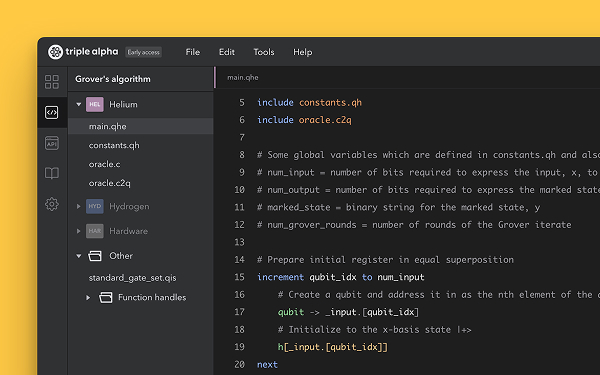The image size is (600, 375).
Task: Click the Function handles box icon
Action: point(106,297)
